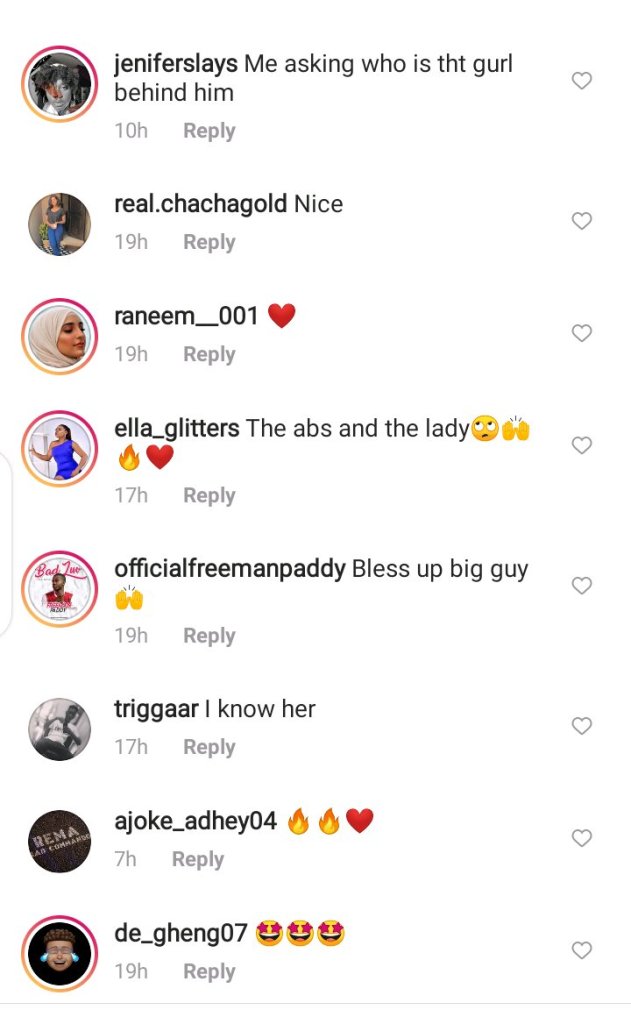The width and height of the screenshot is (631, 1024).
Task: Heart officialfreemanpaddy's 'Bless up big guy' comment
Action: click(x=581, y=585)
